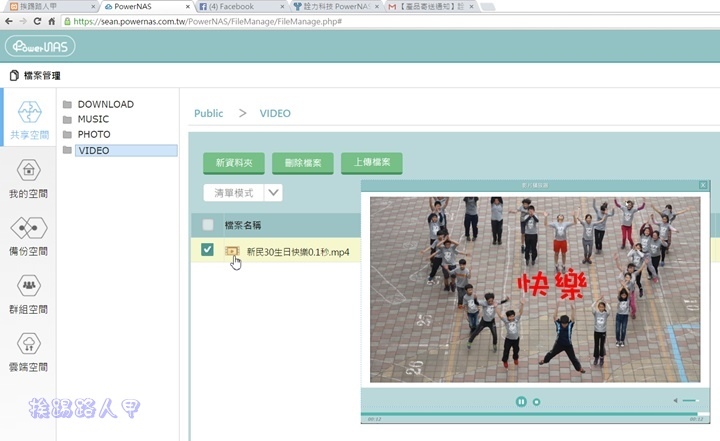The height and width of the screenshot is (441, 720).
Task: Open 我的空間 in the sidebar
Action: (28, 177)
